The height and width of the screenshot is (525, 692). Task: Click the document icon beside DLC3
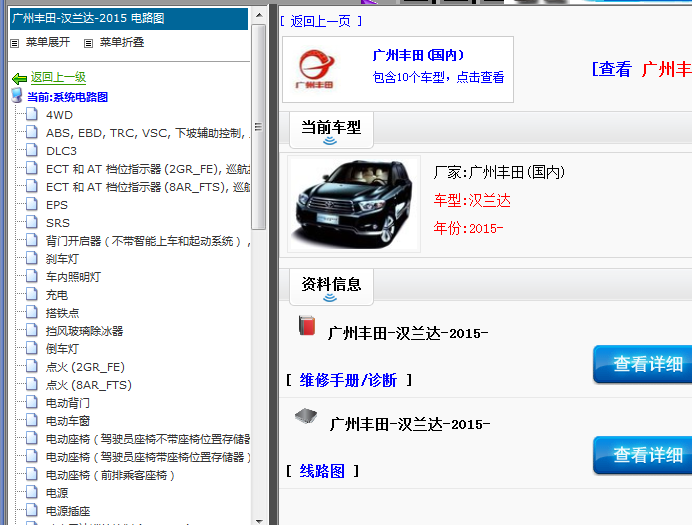click(x=32, y=150)
